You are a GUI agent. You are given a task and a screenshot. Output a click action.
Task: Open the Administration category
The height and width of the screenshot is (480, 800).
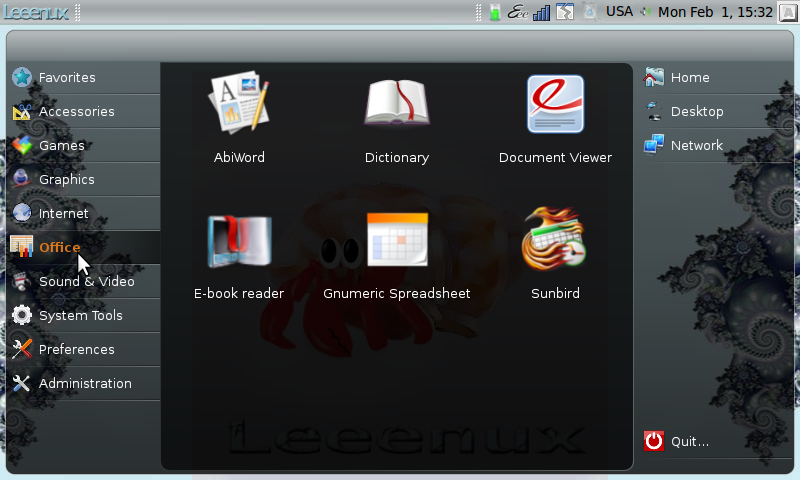coord(84,384)
